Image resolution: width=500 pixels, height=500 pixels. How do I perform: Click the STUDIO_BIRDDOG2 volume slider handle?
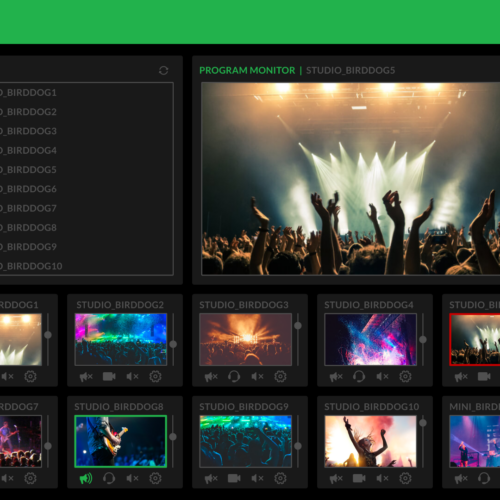point(173,344)
